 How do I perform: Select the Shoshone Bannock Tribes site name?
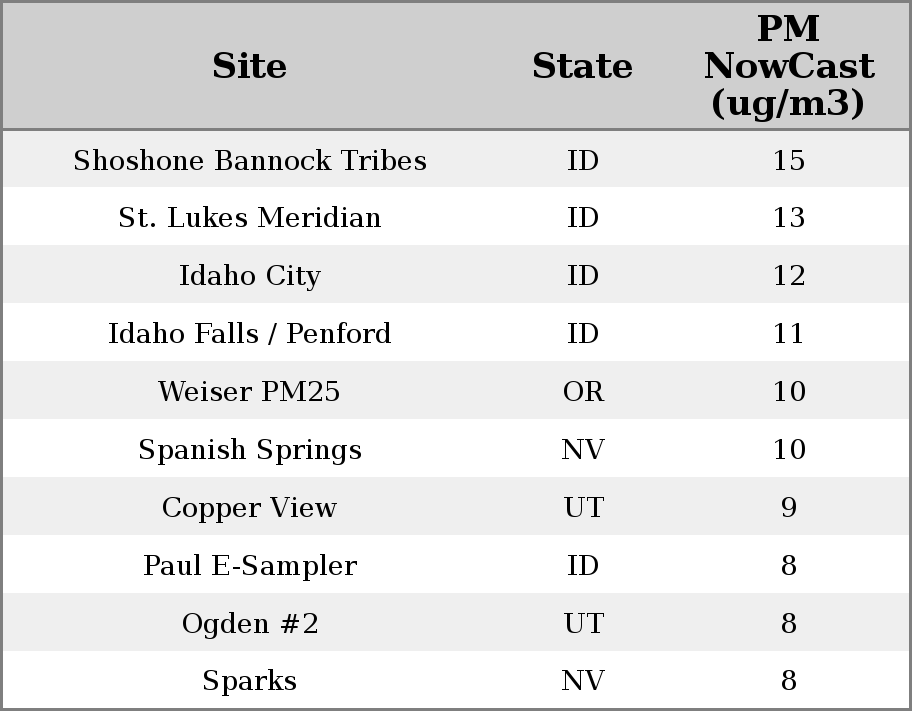point(250,161)
